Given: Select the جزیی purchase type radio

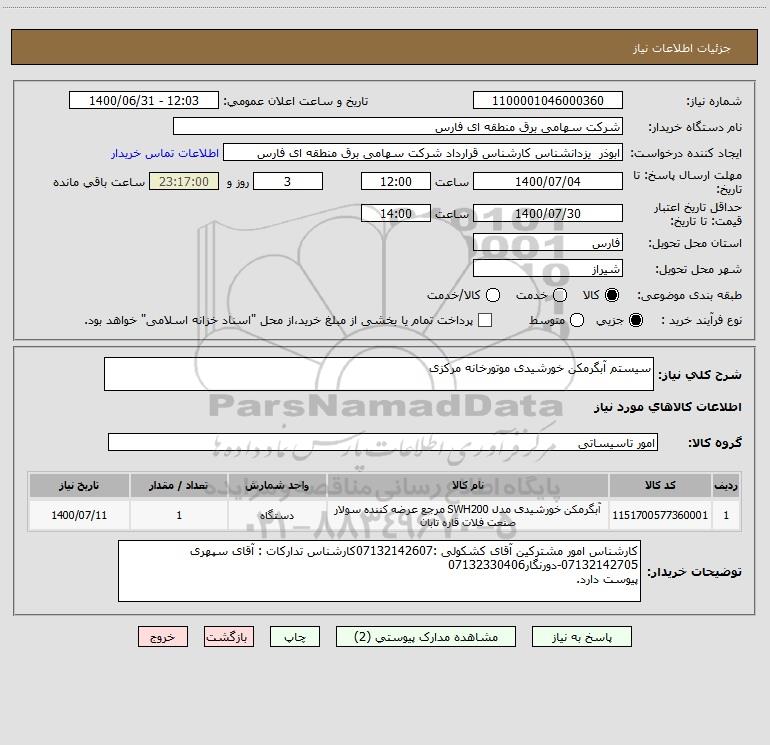Looking at the screenshot, I should (635, 320).
